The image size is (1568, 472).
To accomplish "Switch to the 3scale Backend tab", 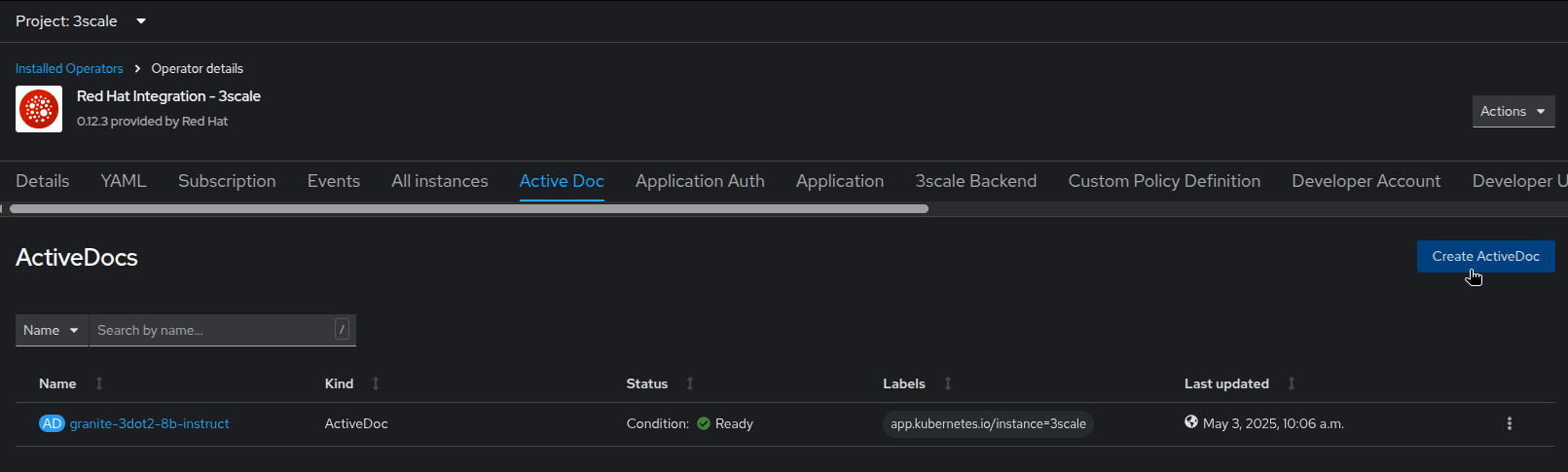I will click(x=976, y=181).
